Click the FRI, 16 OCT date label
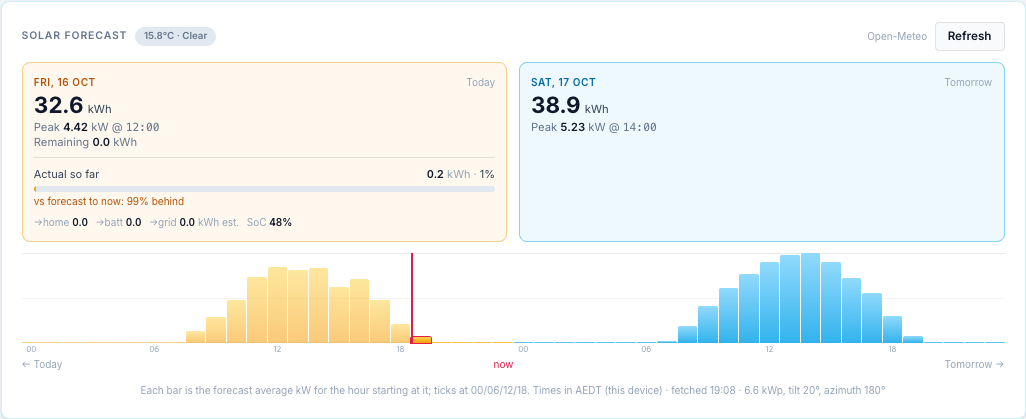 (x=64, y=82)
